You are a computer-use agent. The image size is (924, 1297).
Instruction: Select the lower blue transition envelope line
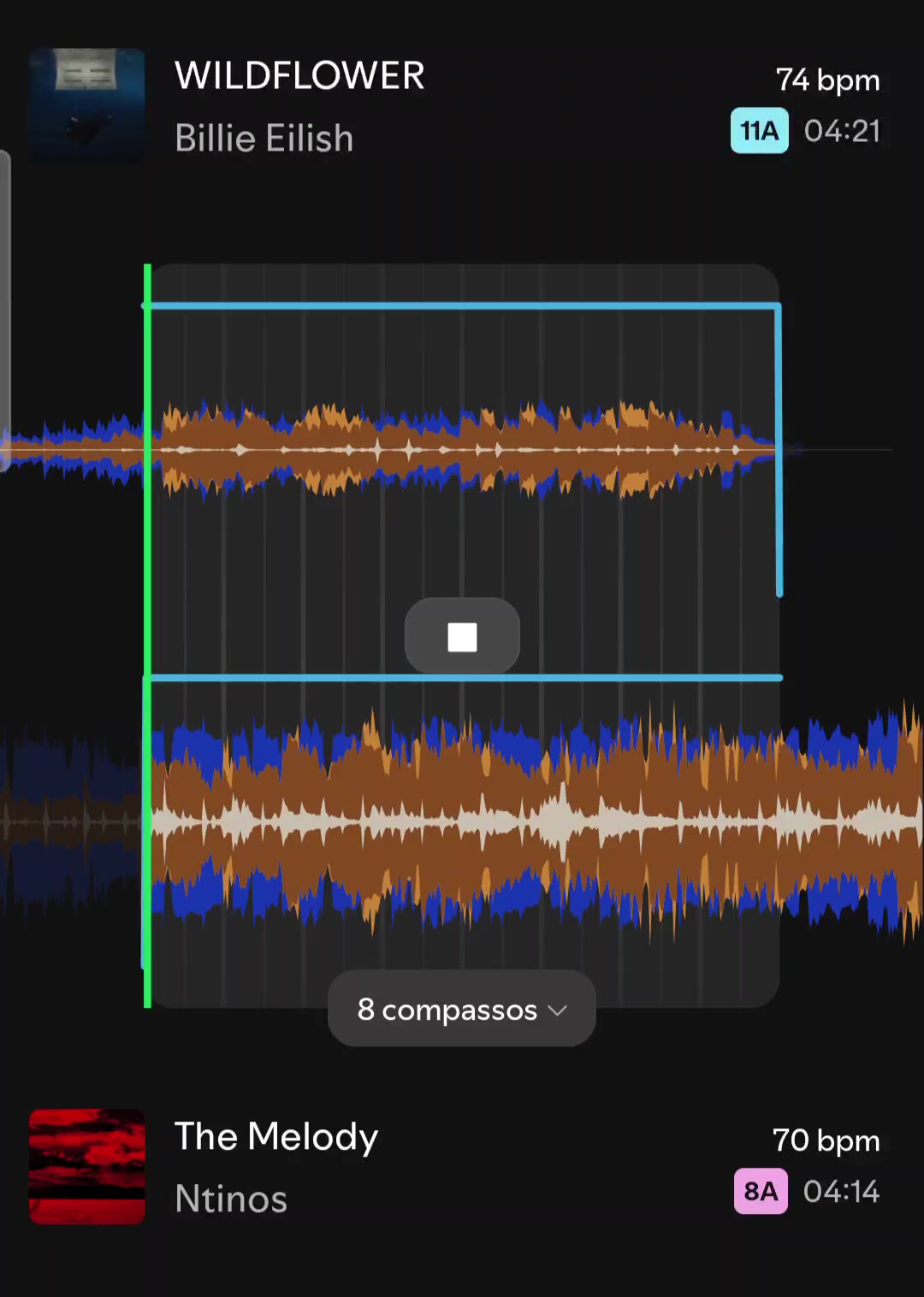pyautogui.click(x=462, y=678)
